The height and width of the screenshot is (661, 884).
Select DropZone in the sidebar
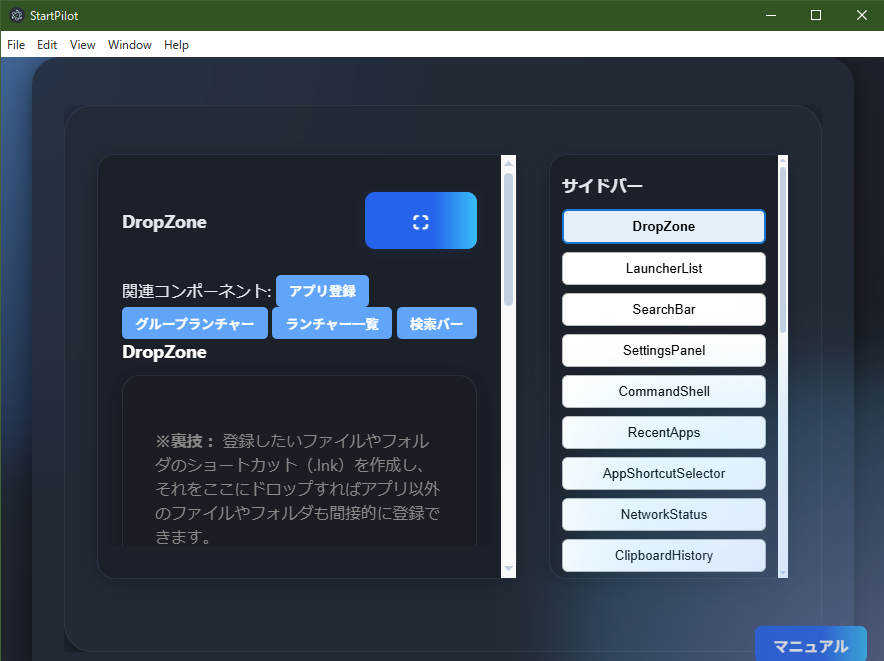pos(663,226)
